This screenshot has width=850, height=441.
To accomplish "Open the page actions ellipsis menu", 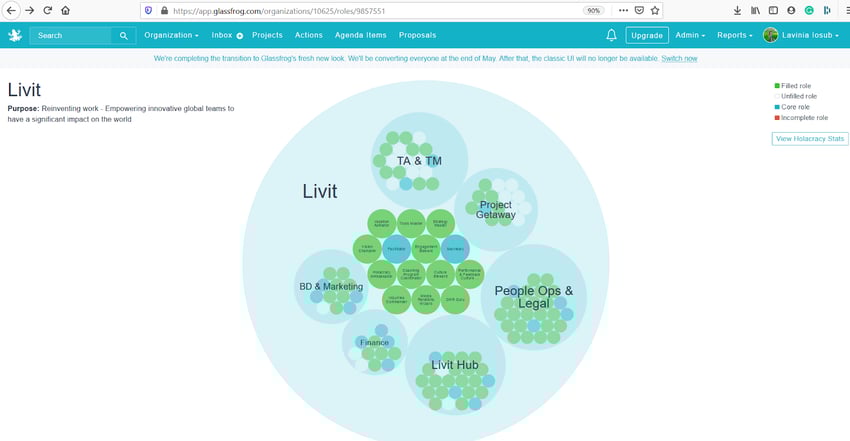I will tap(623, 10).
